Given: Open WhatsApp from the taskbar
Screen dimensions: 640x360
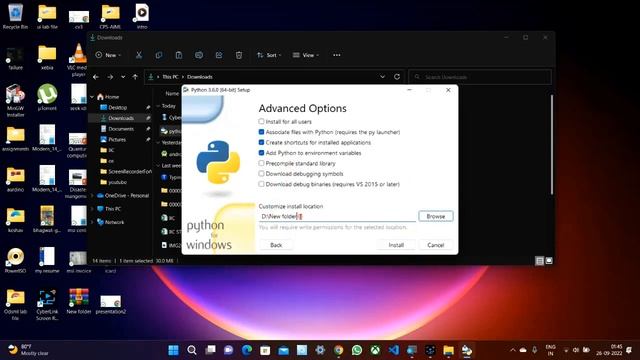Looking at the screenshot, I should tap(357, 350).
